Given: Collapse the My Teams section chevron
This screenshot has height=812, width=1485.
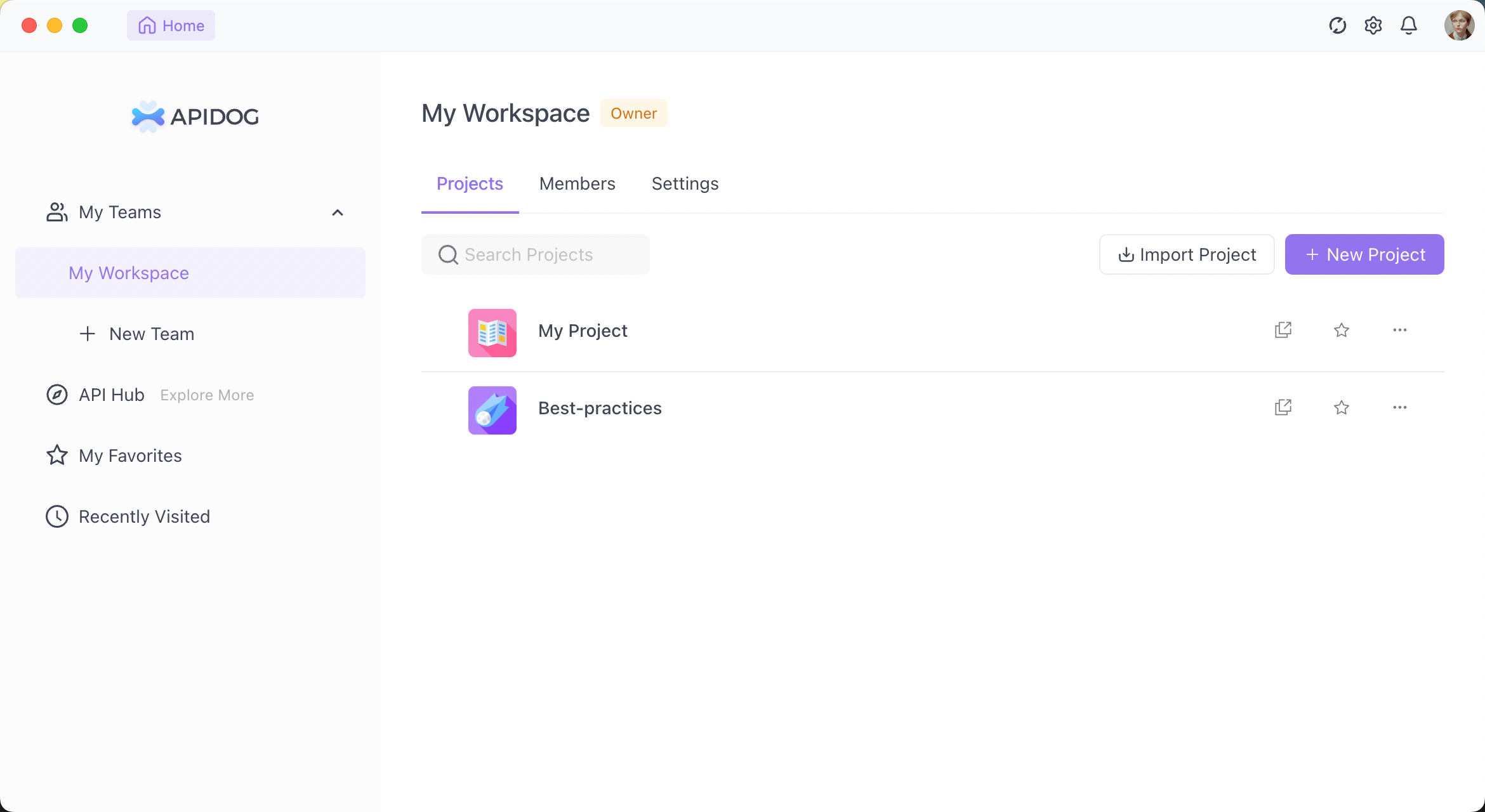Looking at the screenshot, I should click(x=338, y=213).
